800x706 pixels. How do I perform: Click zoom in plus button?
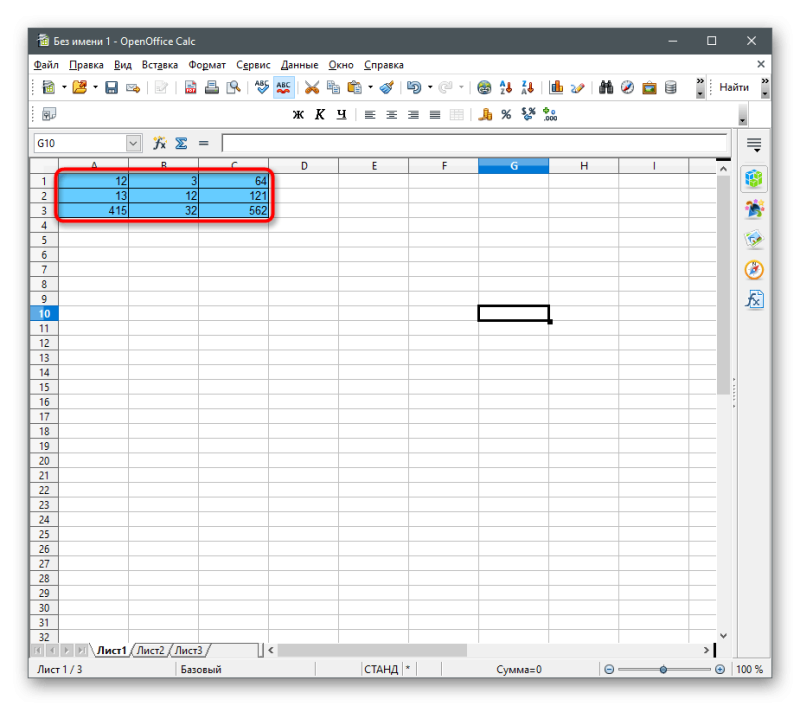click(x=720, y=669)
